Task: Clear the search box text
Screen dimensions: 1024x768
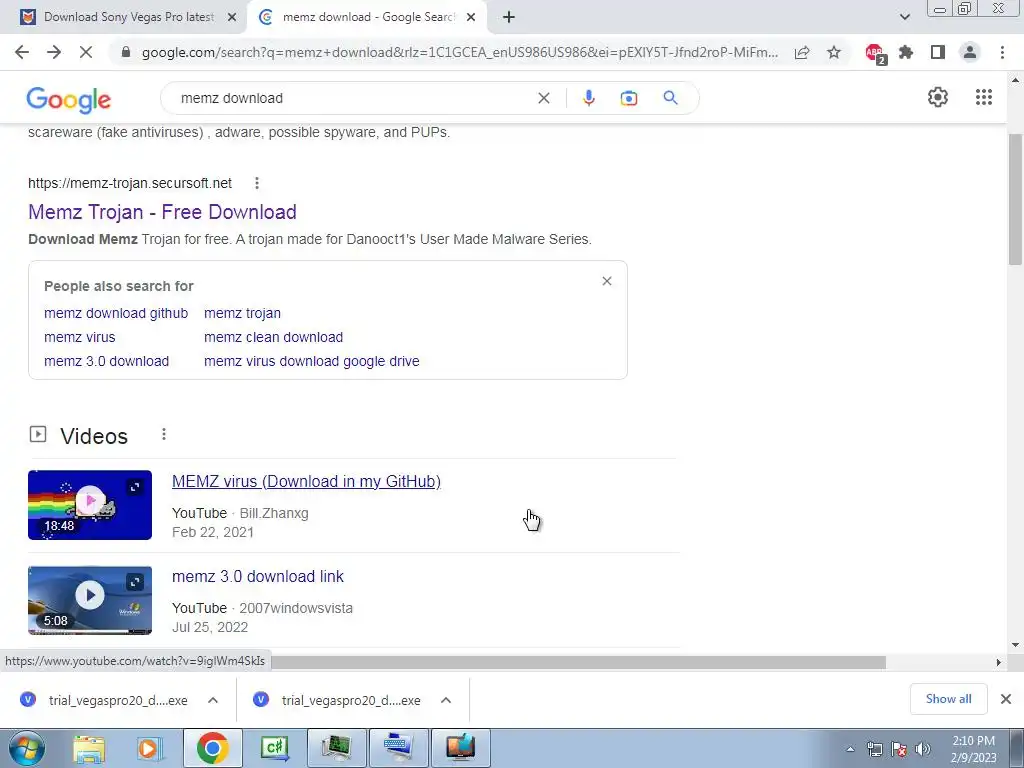Action: pyautogui.click(x=543, y=98)
